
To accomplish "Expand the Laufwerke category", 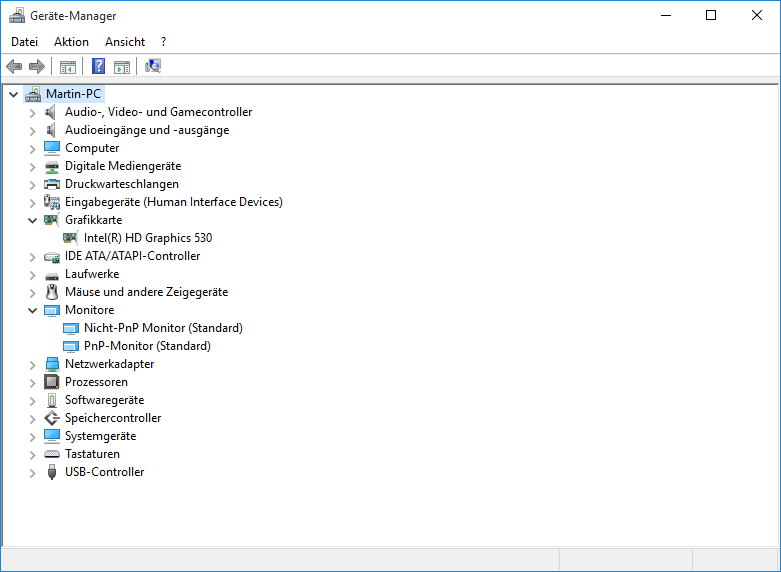I will [x=33, y=275].
